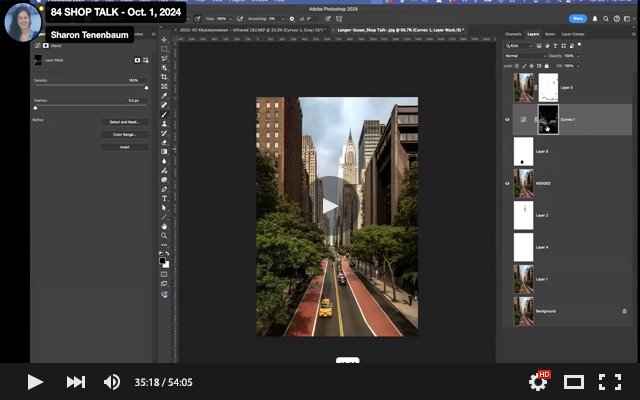
Task: Switch to Langer-Susan Shop Talk document tab
Action: 399,30
